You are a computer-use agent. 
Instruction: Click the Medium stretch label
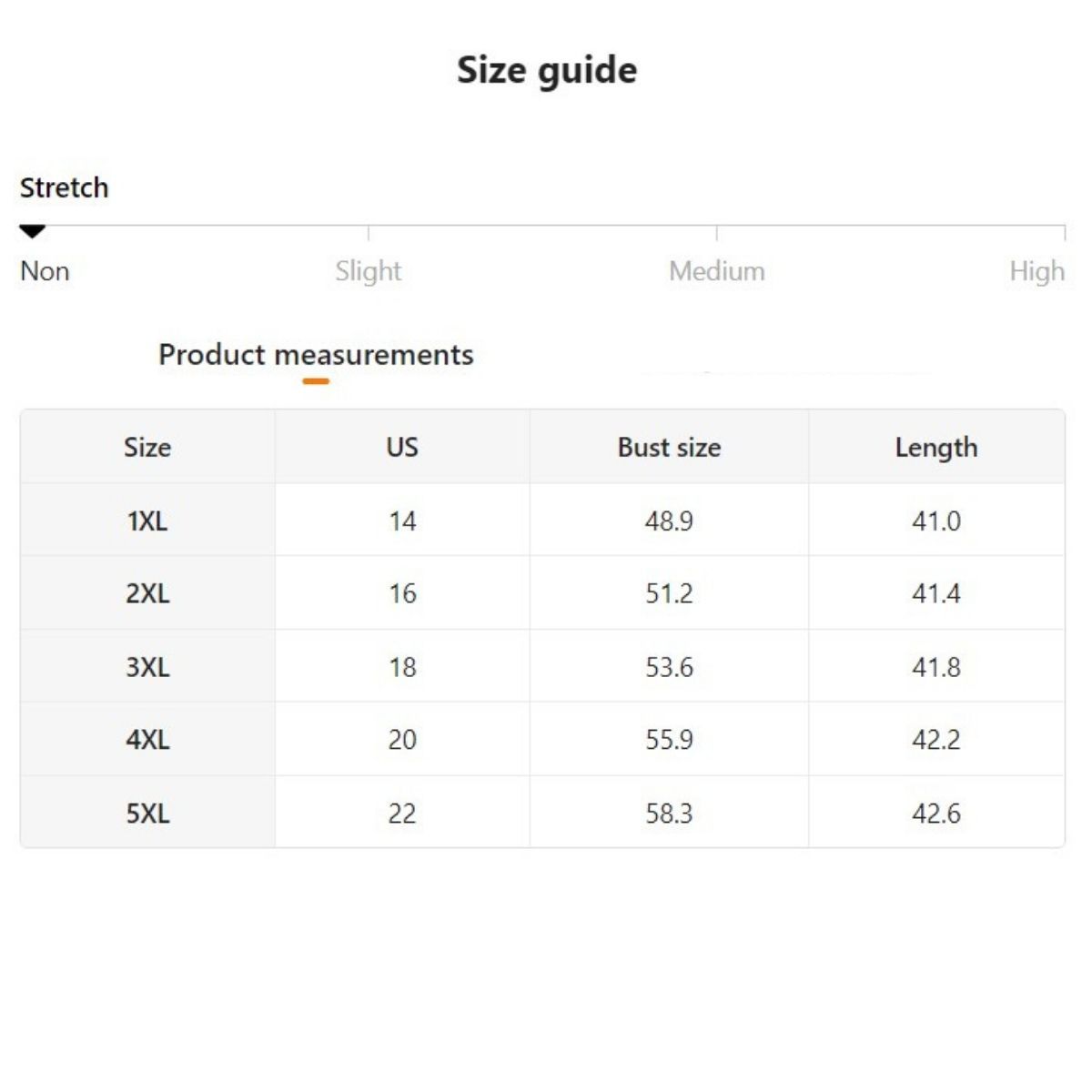(716, 271)
